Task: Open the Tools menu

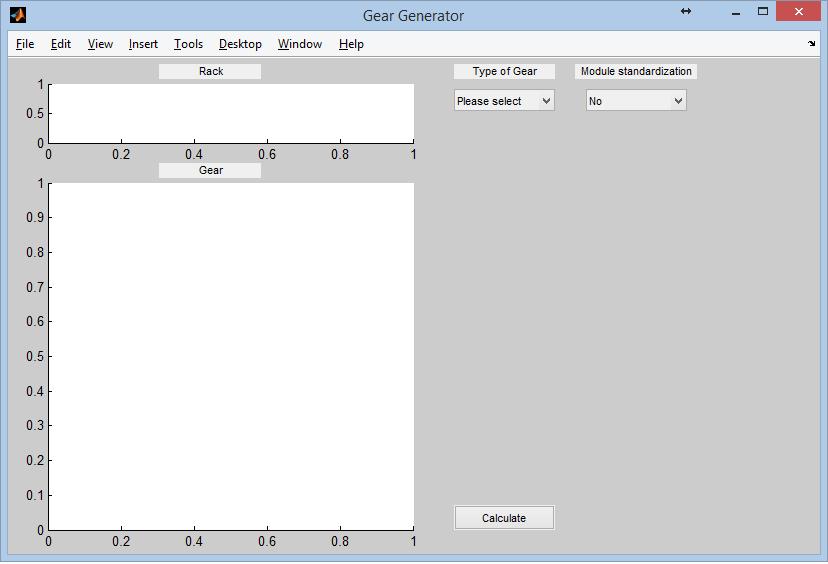Action: [x=189, y=44]
